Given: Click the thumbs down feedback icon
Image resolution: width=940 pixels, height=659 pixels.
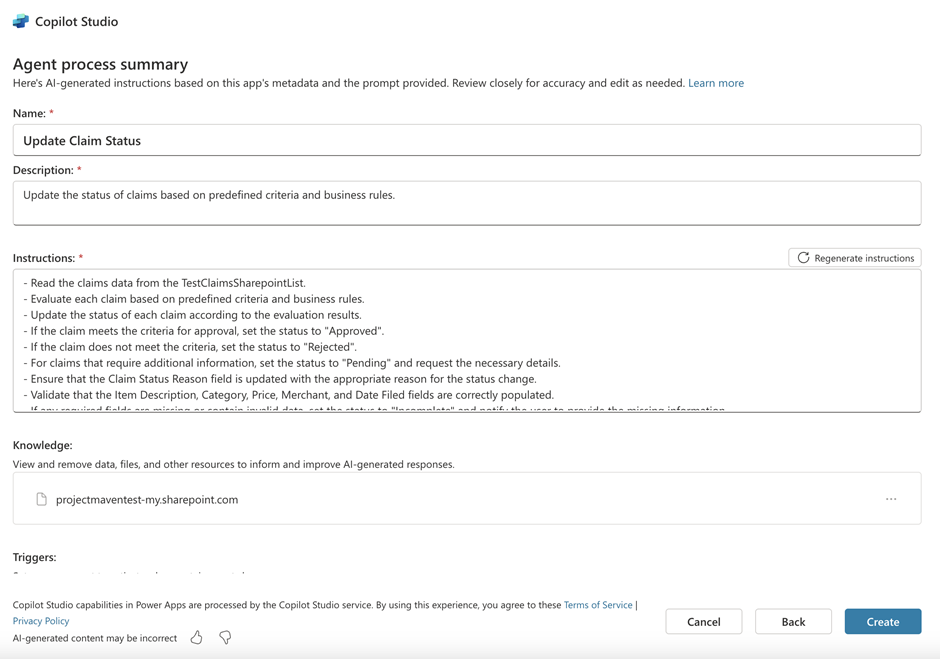Looking at the screenshot, I should click(225, 637).
